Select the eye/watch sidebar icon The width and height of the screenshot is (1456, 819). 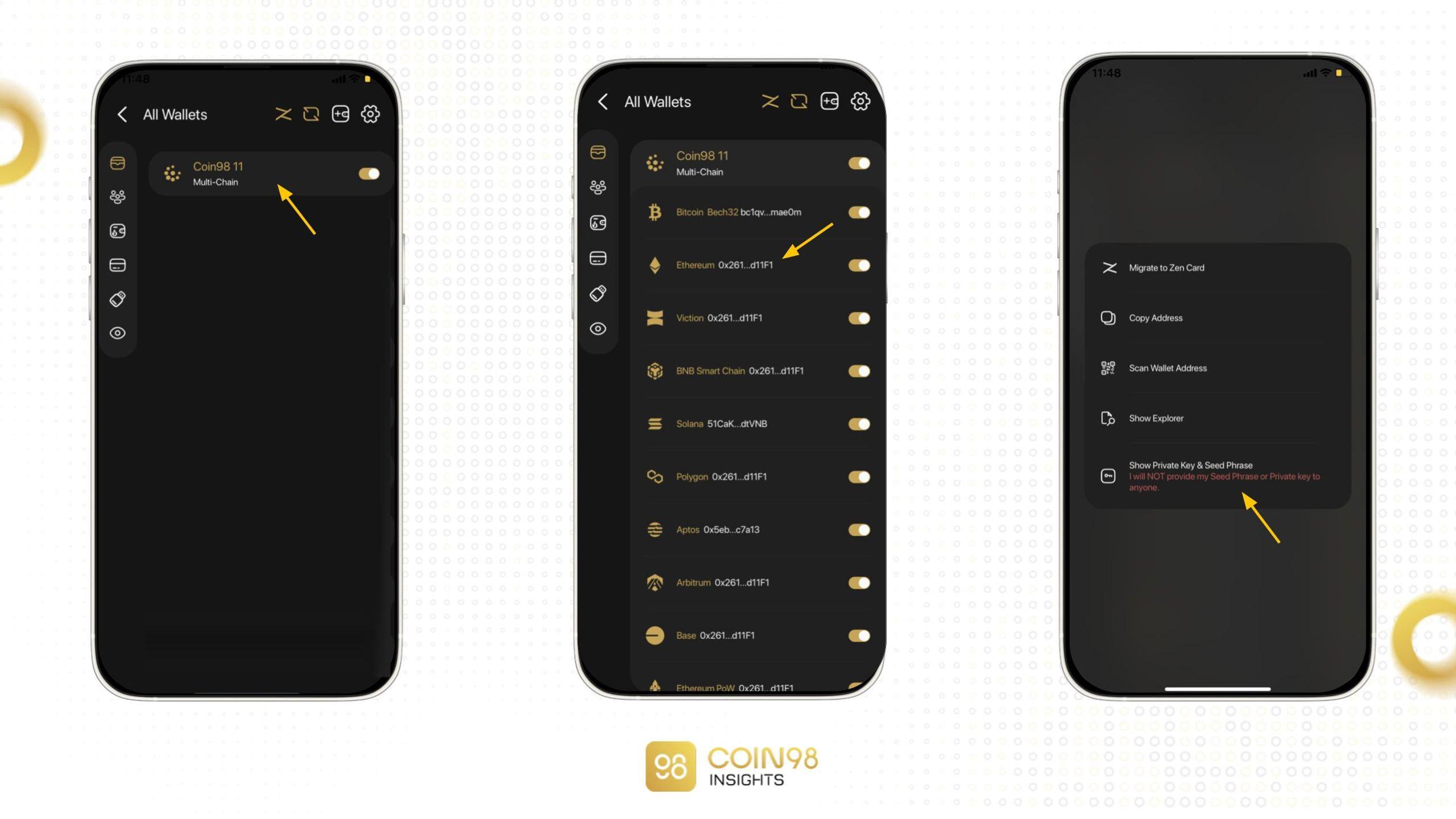pyautogui.click(x=117, y=333)
